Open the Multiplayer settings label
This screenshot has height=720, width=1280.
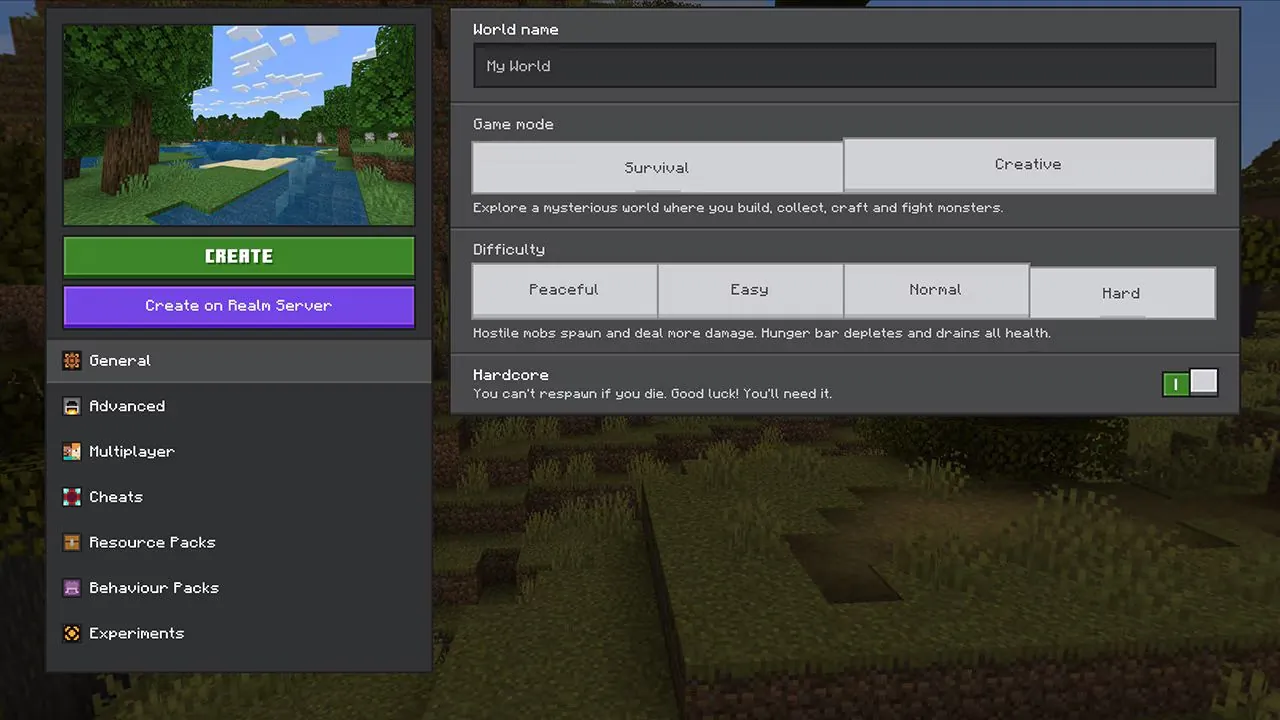click(x=132, y=452)
